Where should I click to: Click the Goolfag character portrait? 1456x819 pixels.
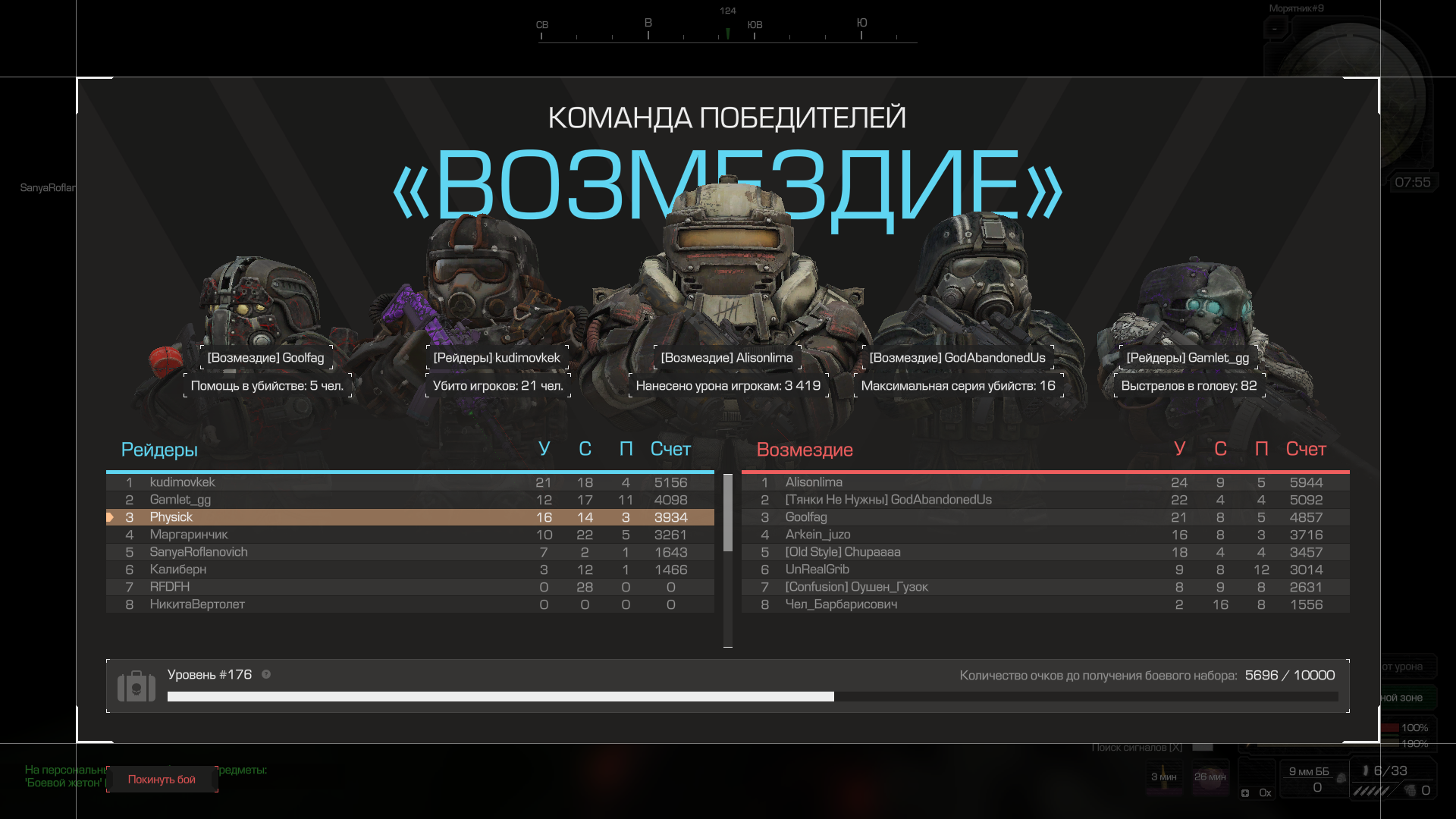[x=262, y=303]
